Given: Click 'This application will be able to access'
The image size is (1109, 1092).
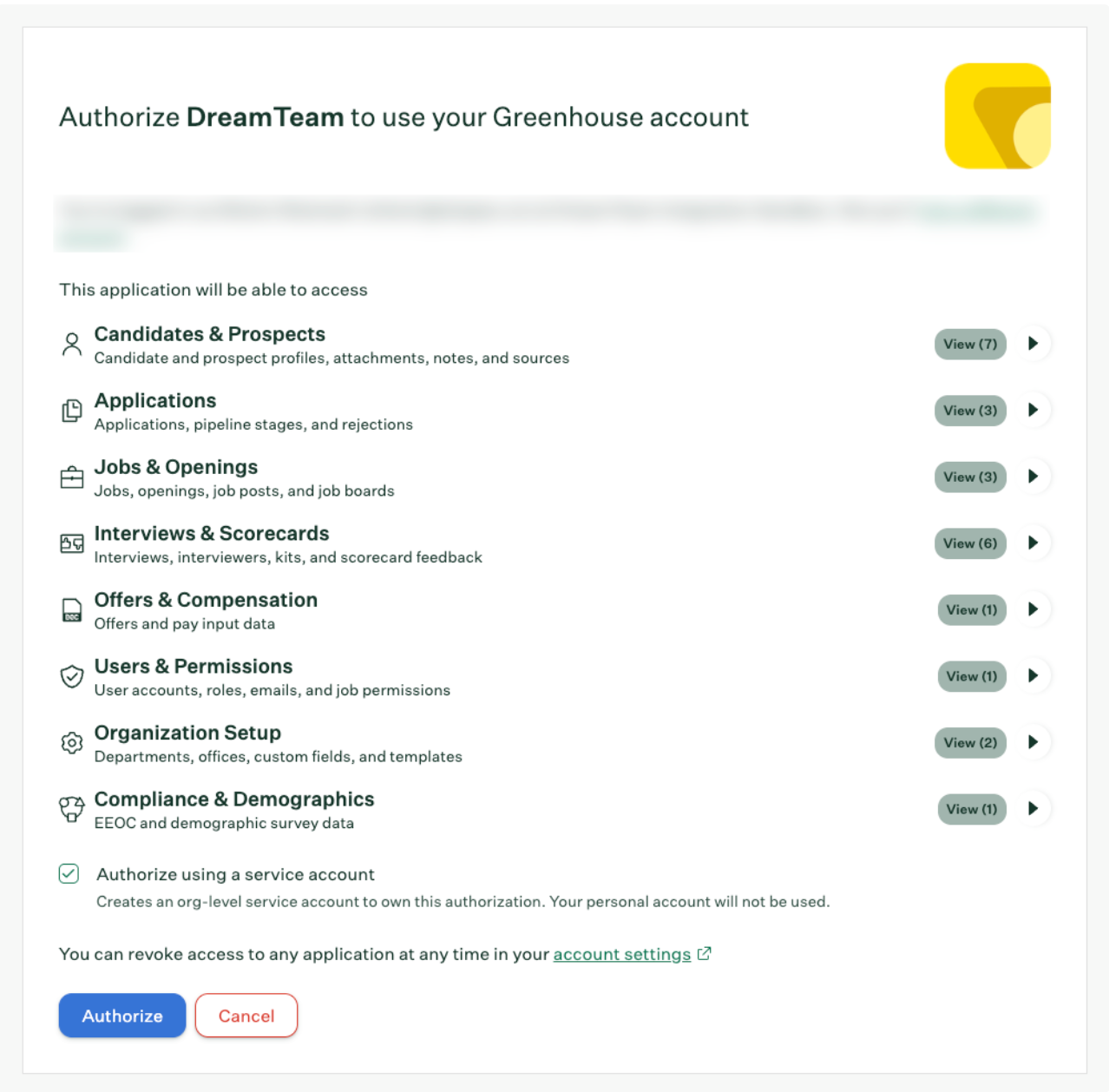Looking at the screenshot, I should coord(213,290).
